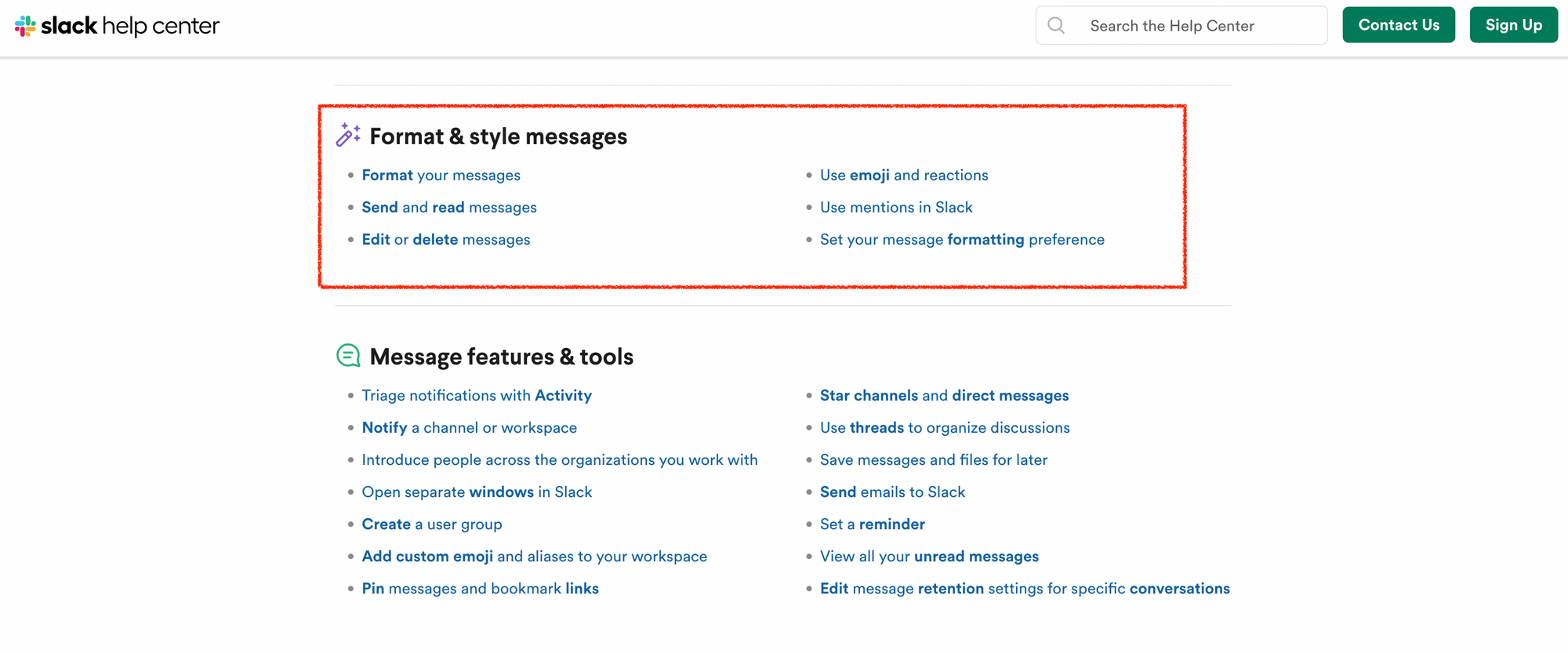Open Triage notifications with Activity link
This screenshot has width=1568, height=653.
[x=477, y=395]
